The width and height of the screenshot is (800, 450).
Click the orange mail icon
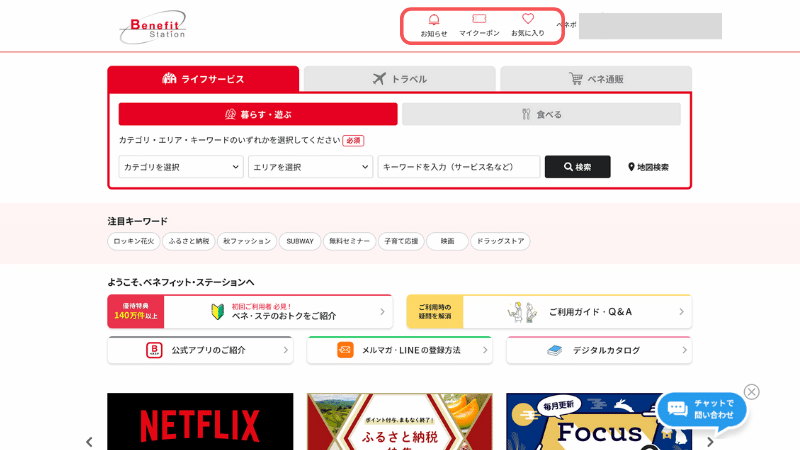[x=345, y=350]
